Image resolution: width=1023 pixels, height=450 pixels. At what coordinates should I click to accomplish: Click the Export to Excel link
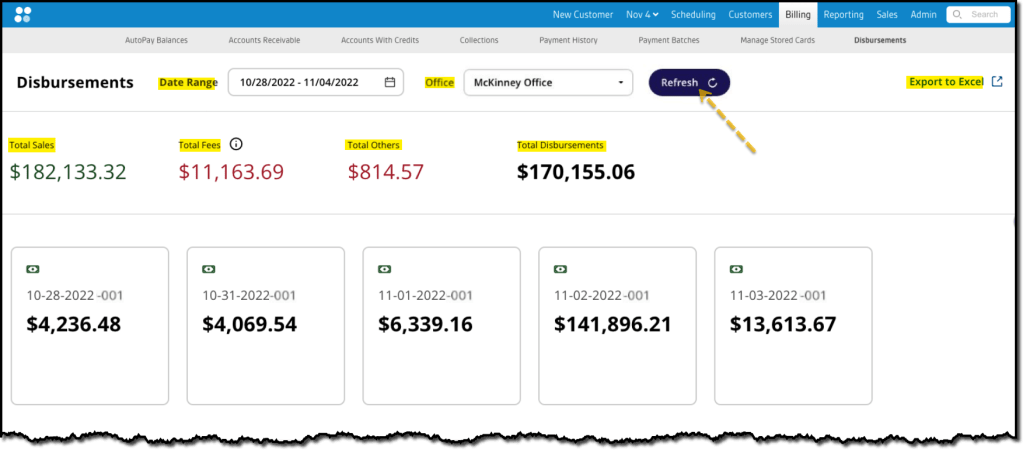pos(945,82)
